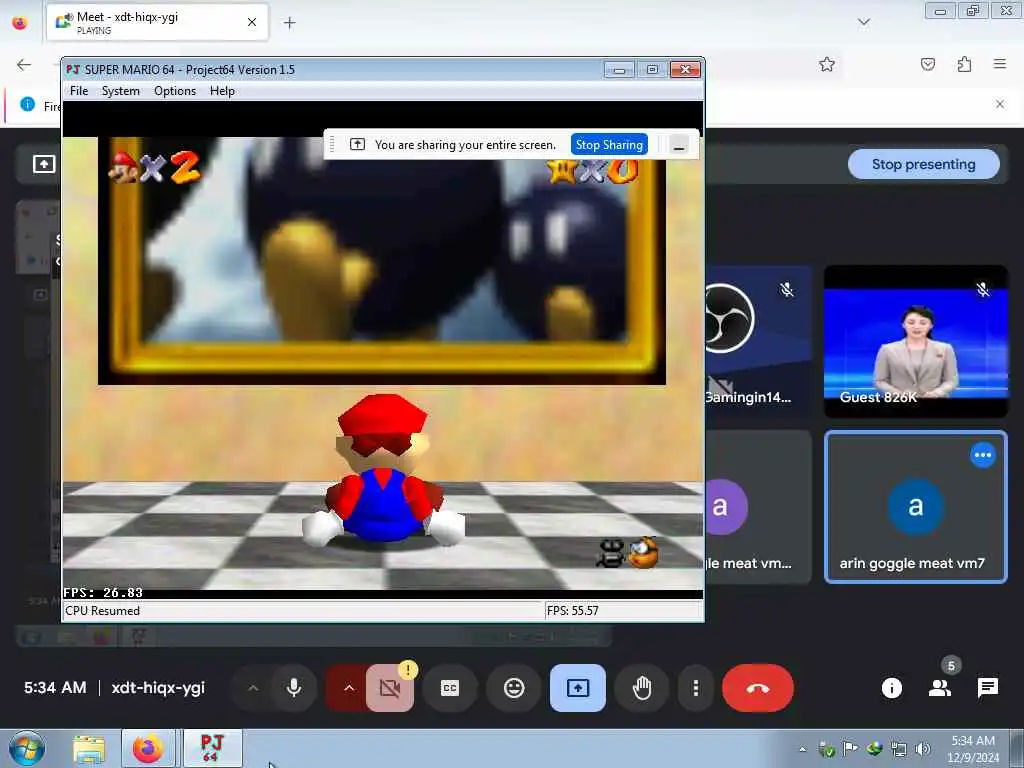Open the chat with everyone
Image resolution: width=1024 pixels, height=768 pixels.
[x=987, y=688]
